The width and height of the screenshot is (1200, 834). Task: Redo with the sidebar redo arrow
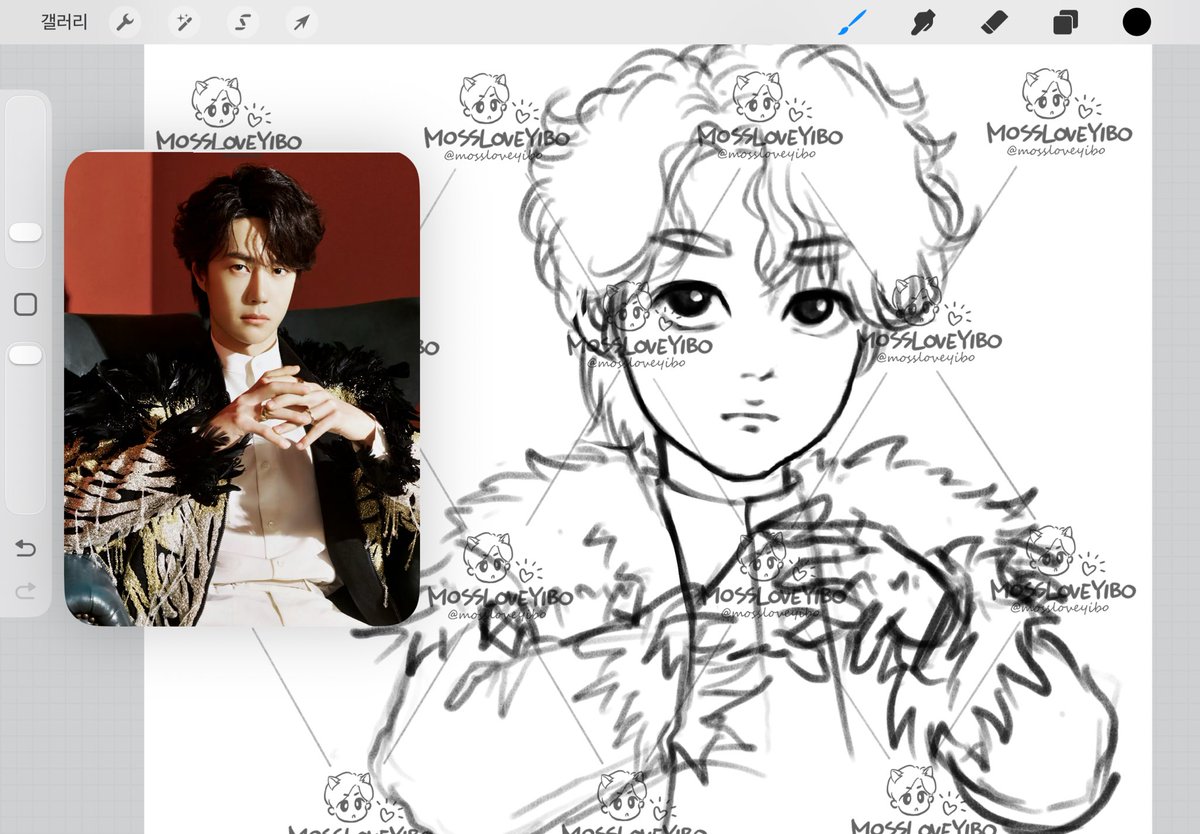coord(26,591)
